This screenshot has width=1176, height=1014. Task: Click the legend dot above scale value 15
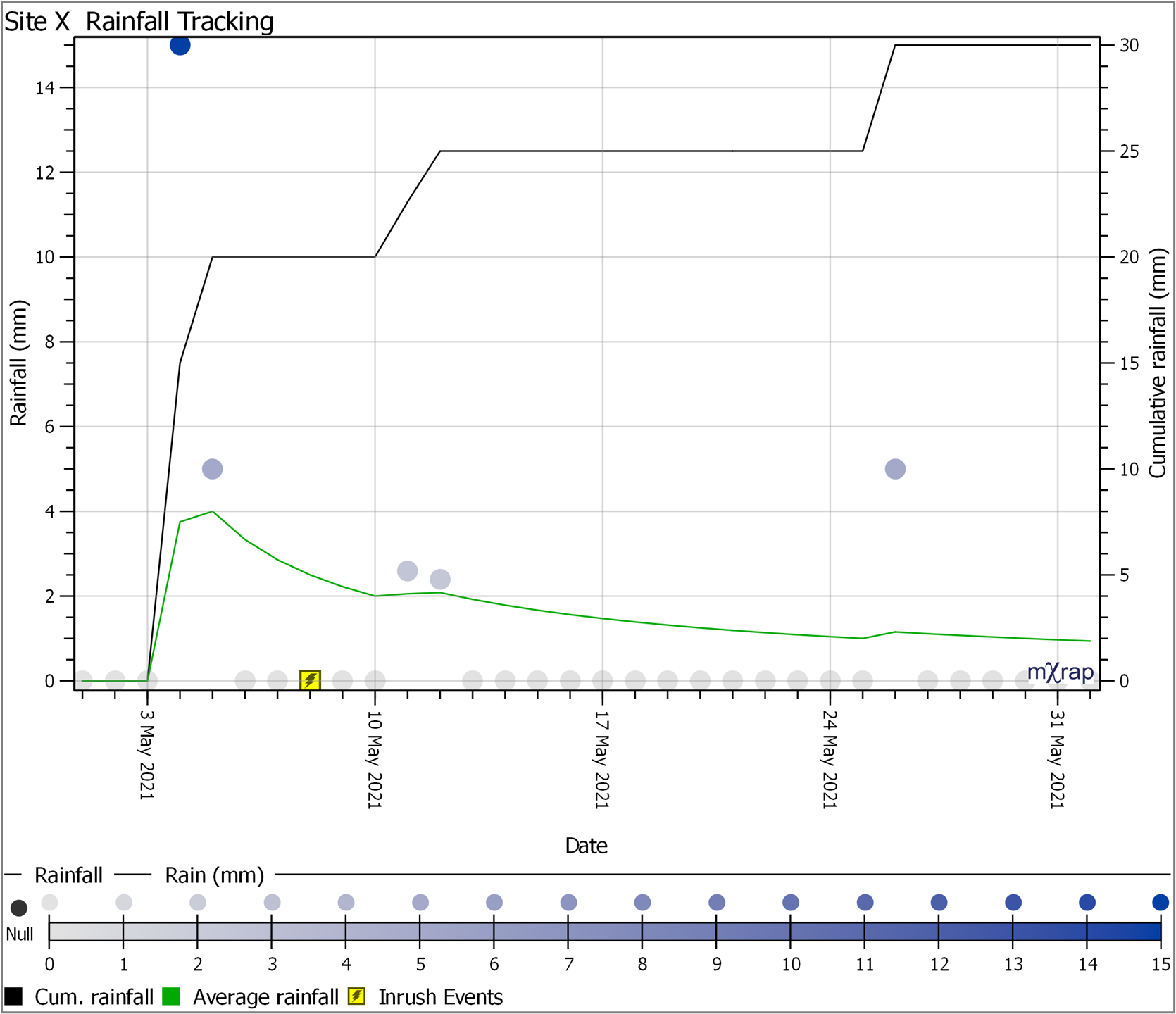(1160, 902)
